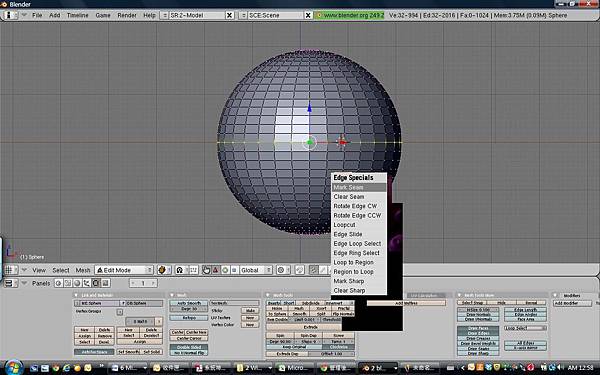Click the SR:2-Model screen name field
This screenshot has height=375, width=600.
coord(197,15)
